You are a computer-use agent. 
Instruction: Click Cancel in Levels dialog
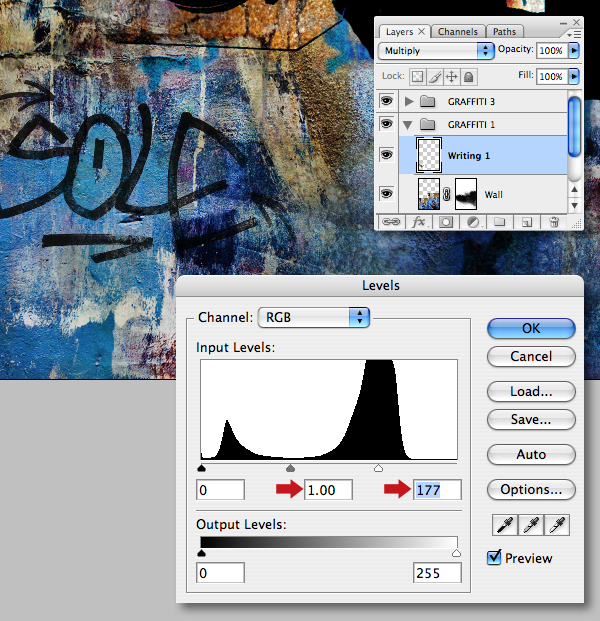(531, 356)
